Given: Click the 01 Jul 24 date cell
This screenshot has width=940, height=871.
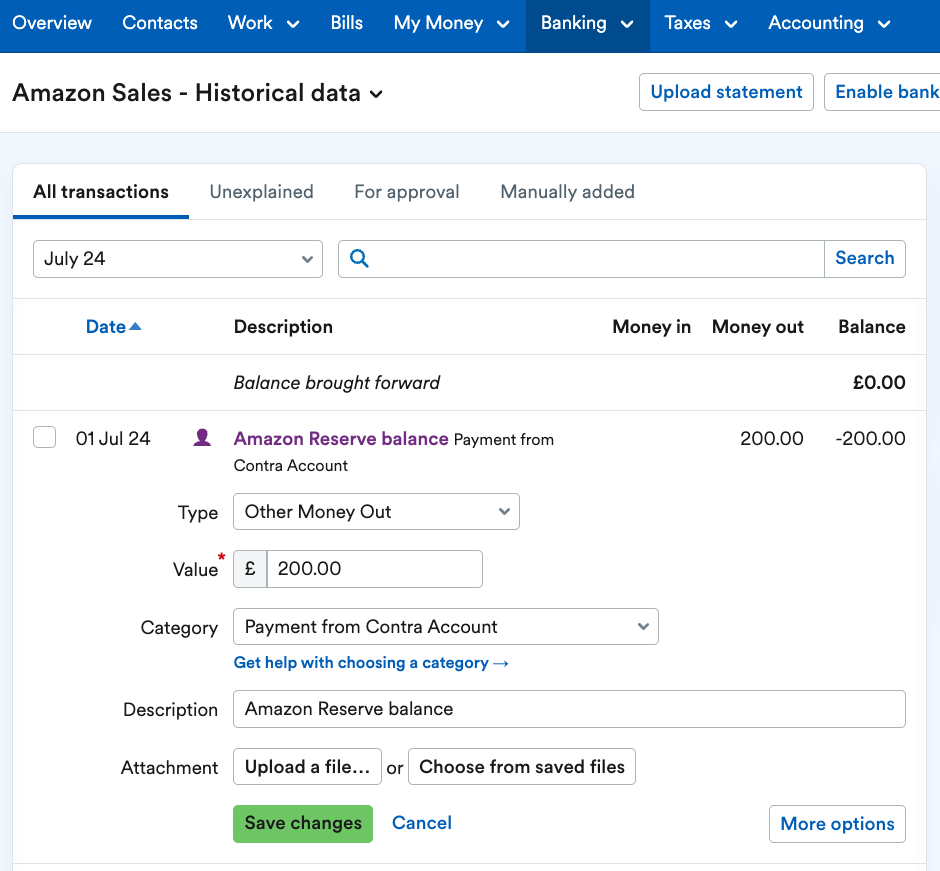Looking at the screenshot, I should (113, 438).
